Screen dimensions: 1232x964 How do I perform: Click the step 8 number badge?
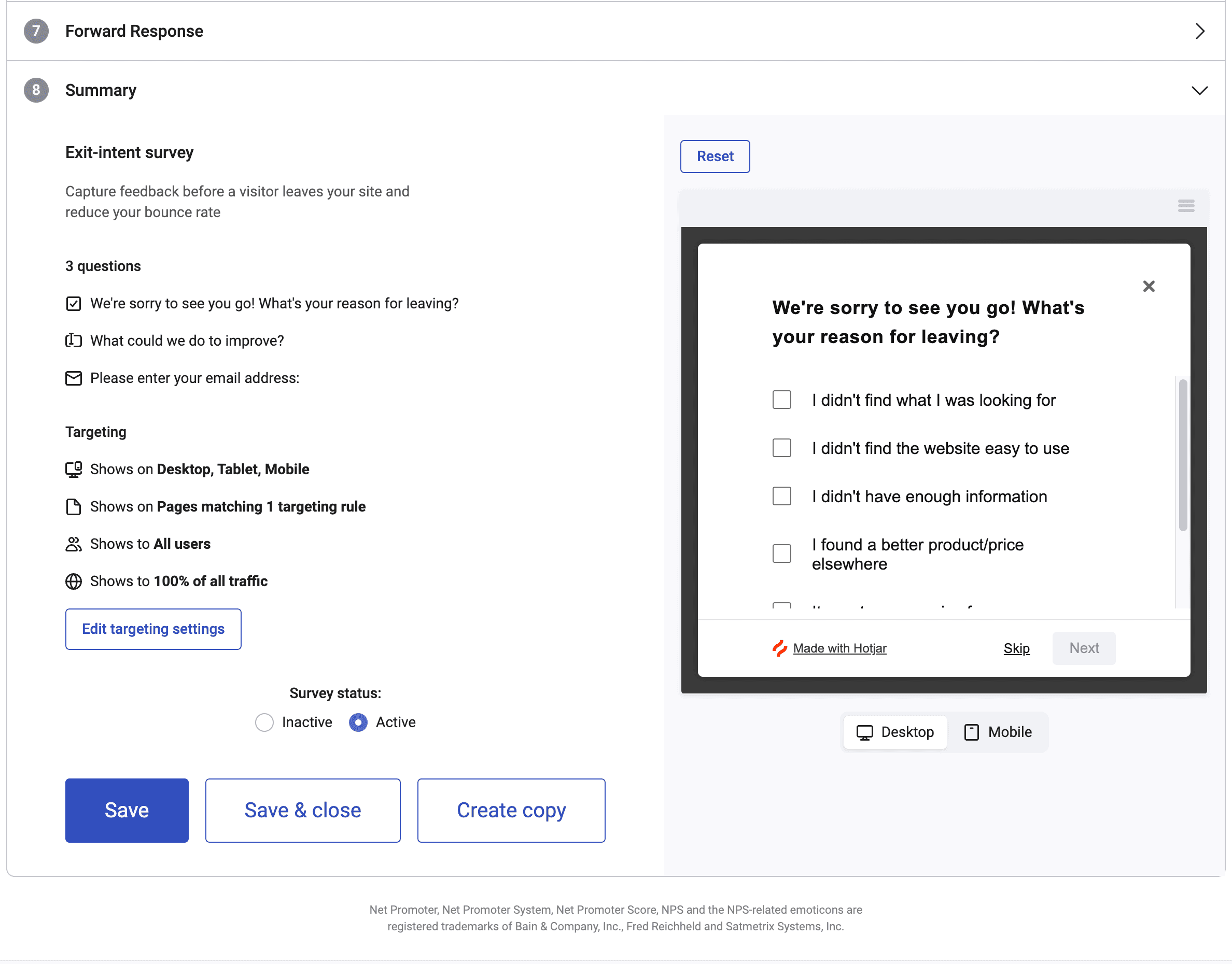(x=36, y=90)
